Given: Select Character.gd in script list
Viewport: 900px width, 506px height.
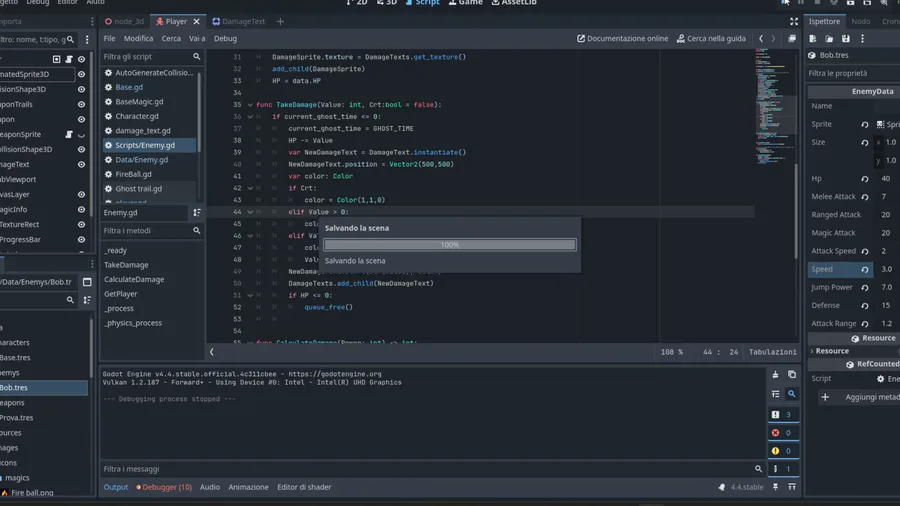Looking at the screenshot, I should pos(137,116).
